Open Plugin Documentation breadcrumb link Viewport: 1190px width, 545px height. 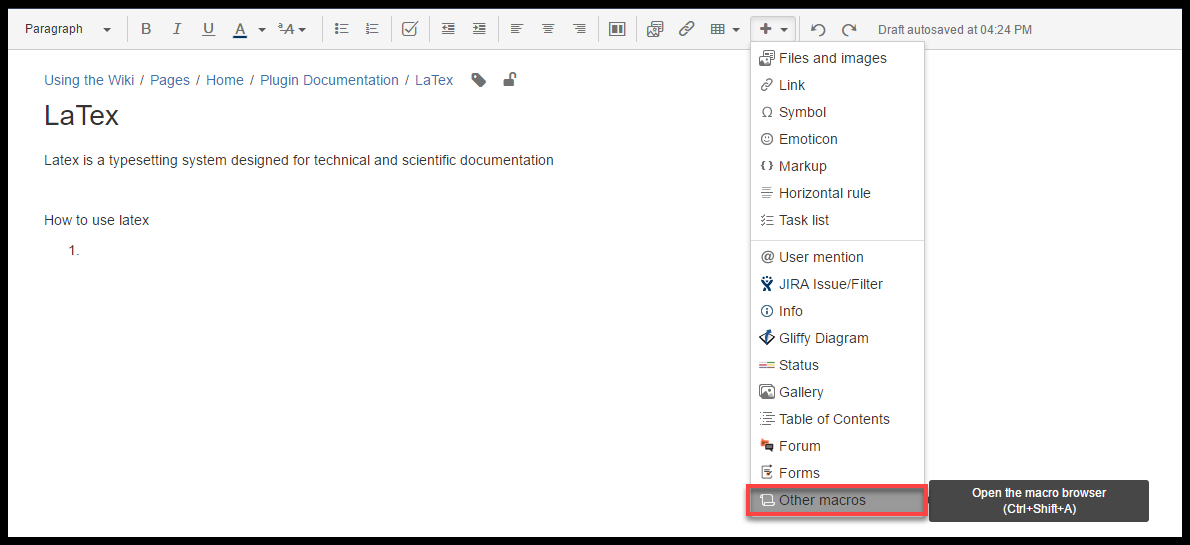329,80
